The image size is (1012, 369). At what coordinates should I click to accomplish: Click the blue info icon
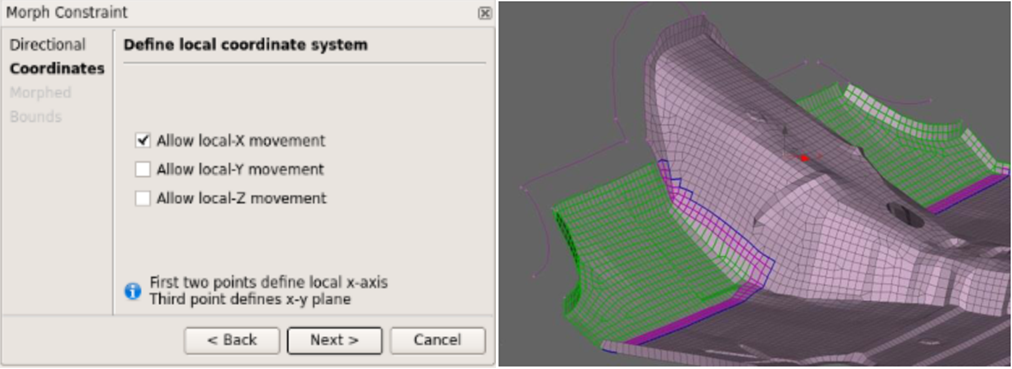133,291
